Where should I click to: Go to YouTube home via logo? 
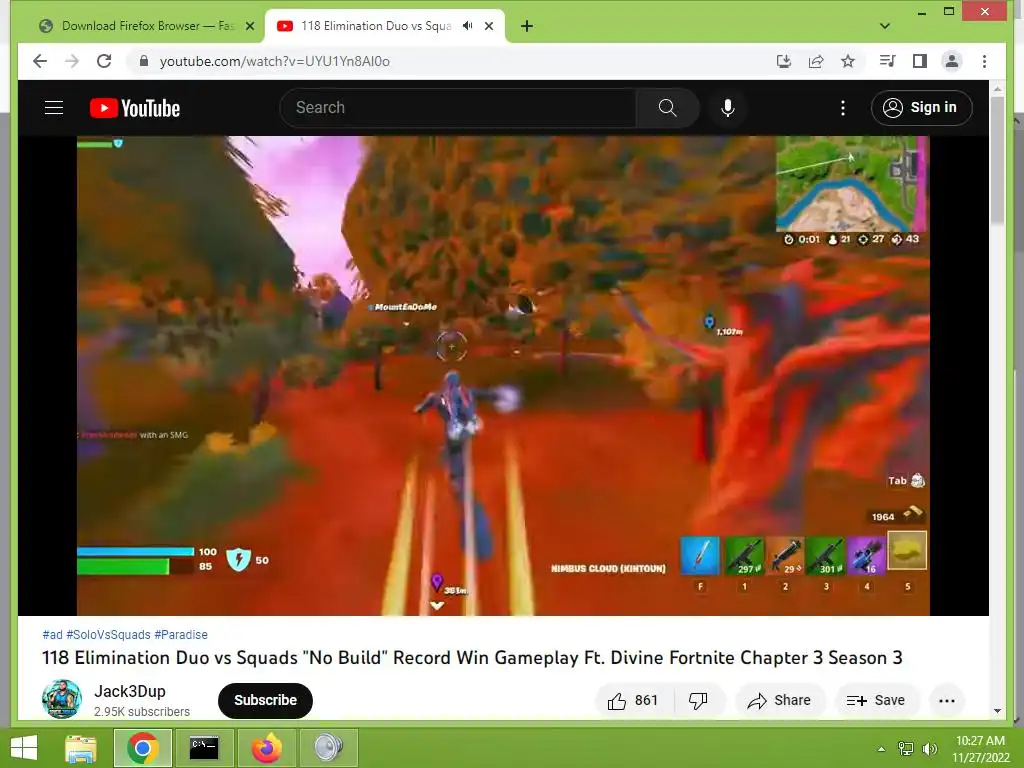[135, 108]
